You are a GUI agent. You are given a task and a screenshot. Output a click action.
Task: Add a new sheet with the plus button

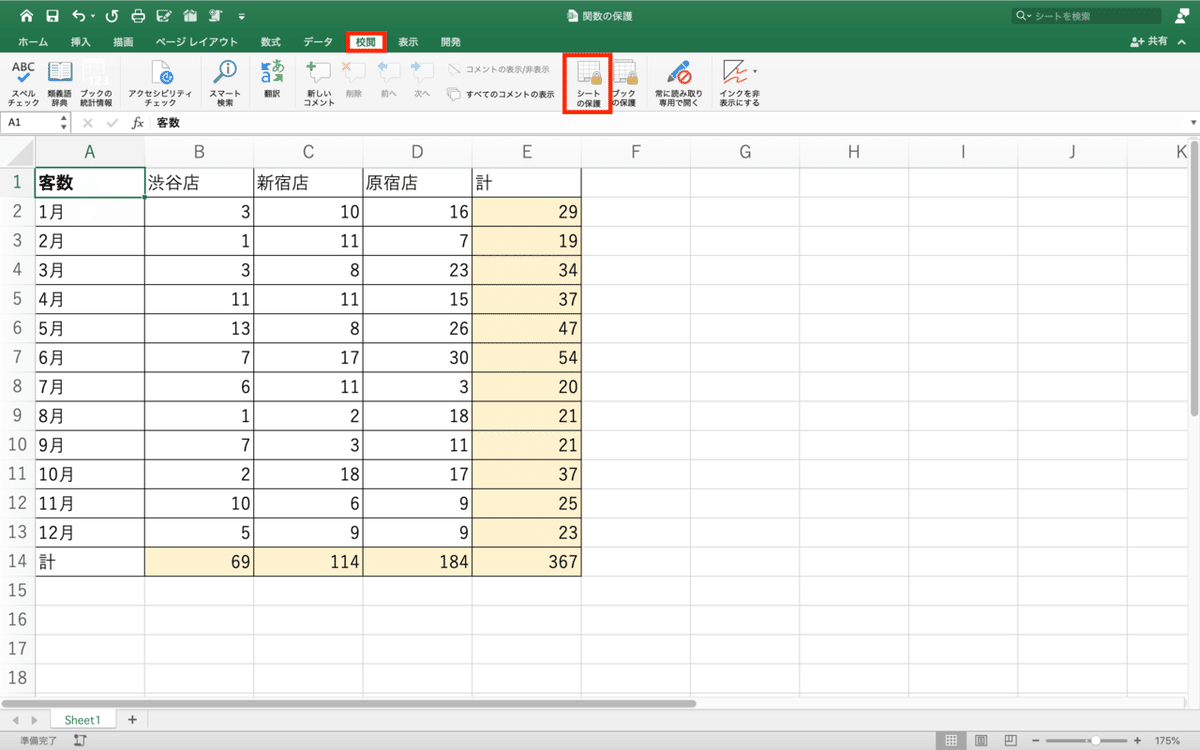click(132, 719)
